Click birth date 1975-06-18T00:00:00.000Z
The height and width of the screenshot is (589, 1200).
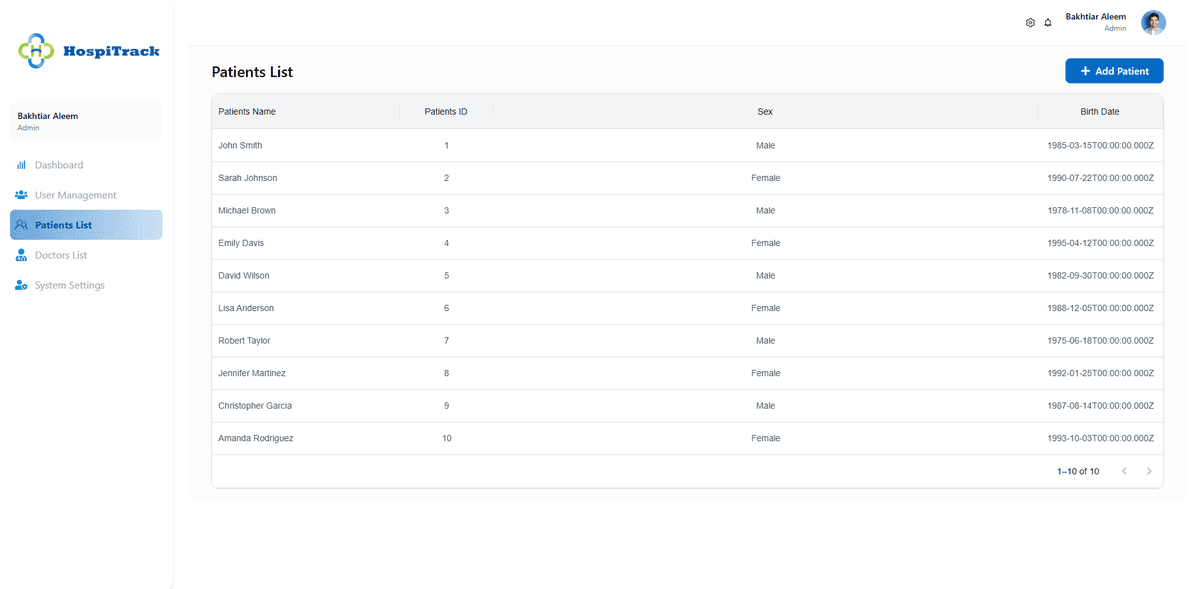coord(1100,340)
